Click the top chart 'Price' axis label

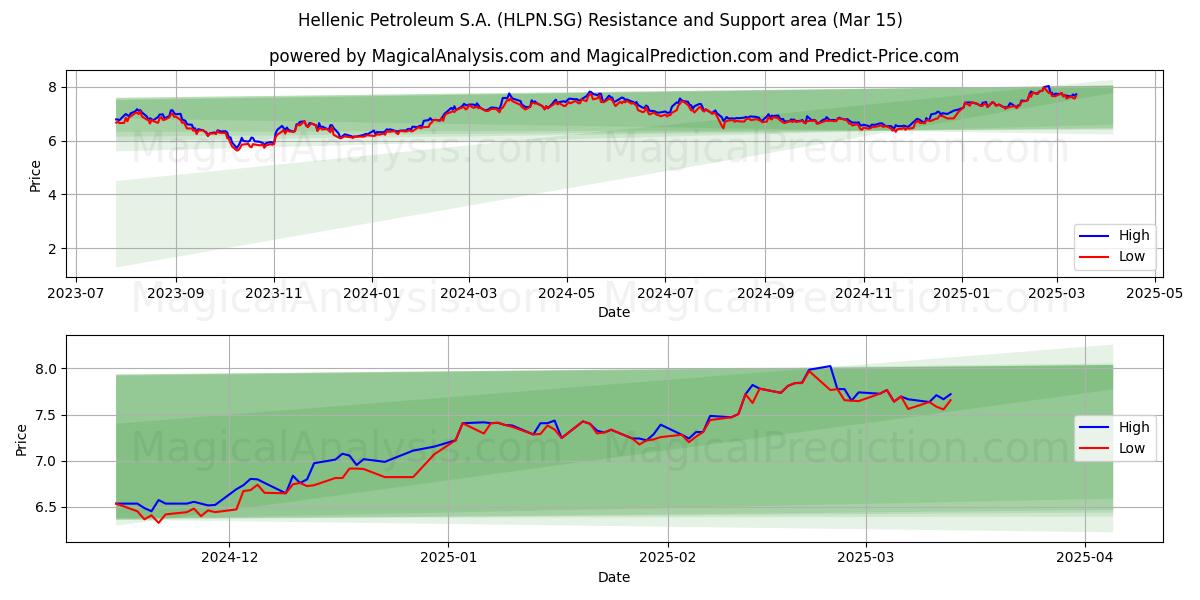[35, 174]
